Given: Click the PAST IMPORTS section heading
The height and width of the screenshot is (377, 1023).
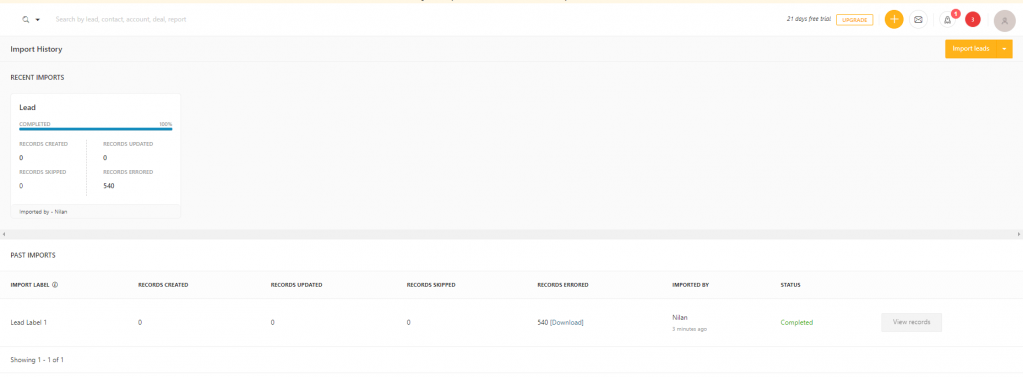Looking at the screenshot, I should click(33, 255).
